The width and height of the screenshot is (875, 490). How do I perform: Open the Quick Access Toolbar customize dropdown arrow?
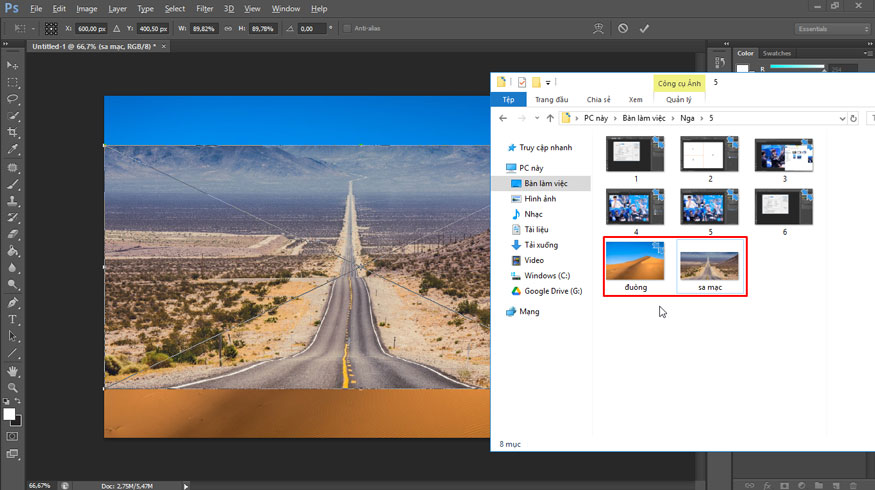(x=548, y=82)
